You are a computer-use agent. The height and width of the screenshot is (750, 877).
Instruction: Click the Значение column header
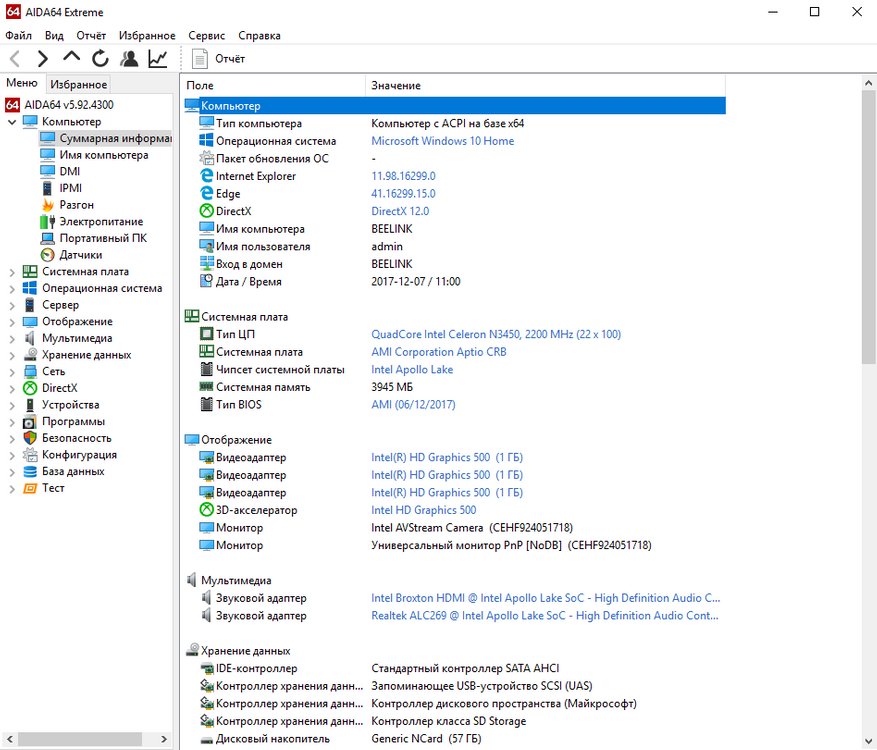[x=545, y=86]
